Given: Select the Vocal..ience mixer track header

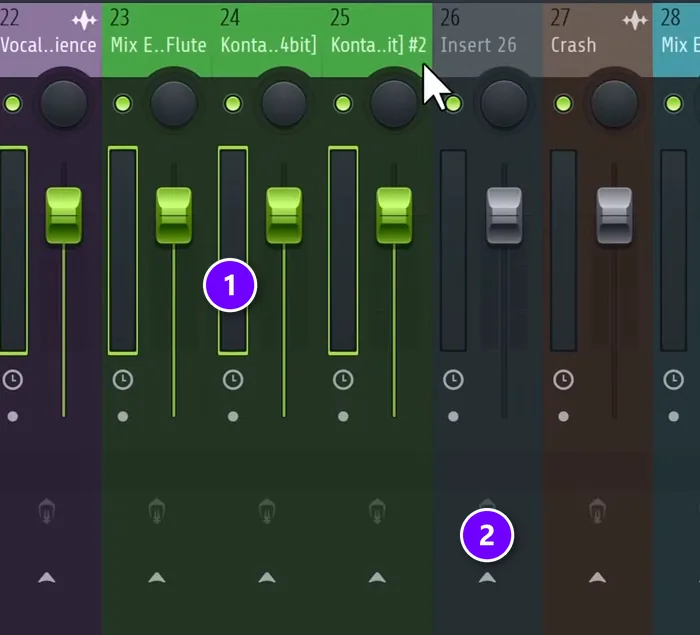Looking at the screenshot, I should [x=50, y=39].
